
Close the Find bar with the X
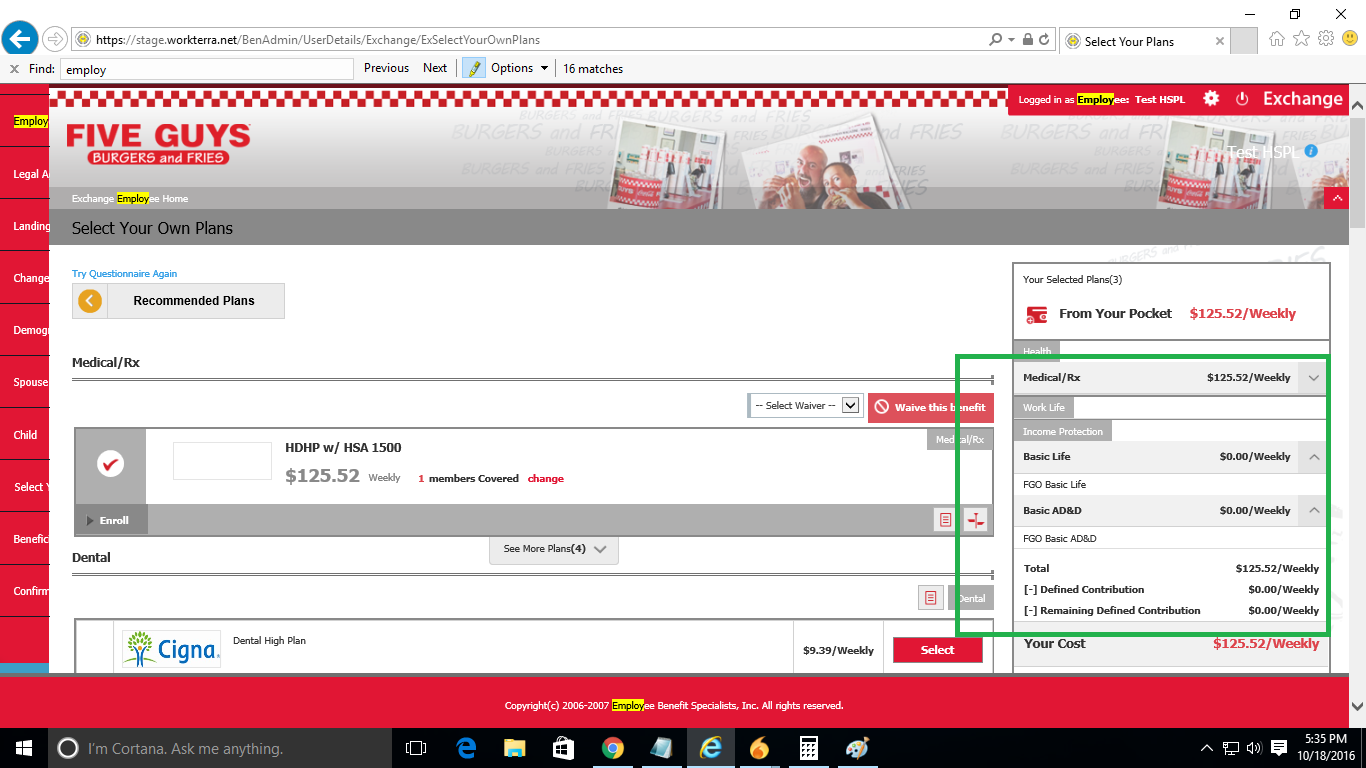14,69
